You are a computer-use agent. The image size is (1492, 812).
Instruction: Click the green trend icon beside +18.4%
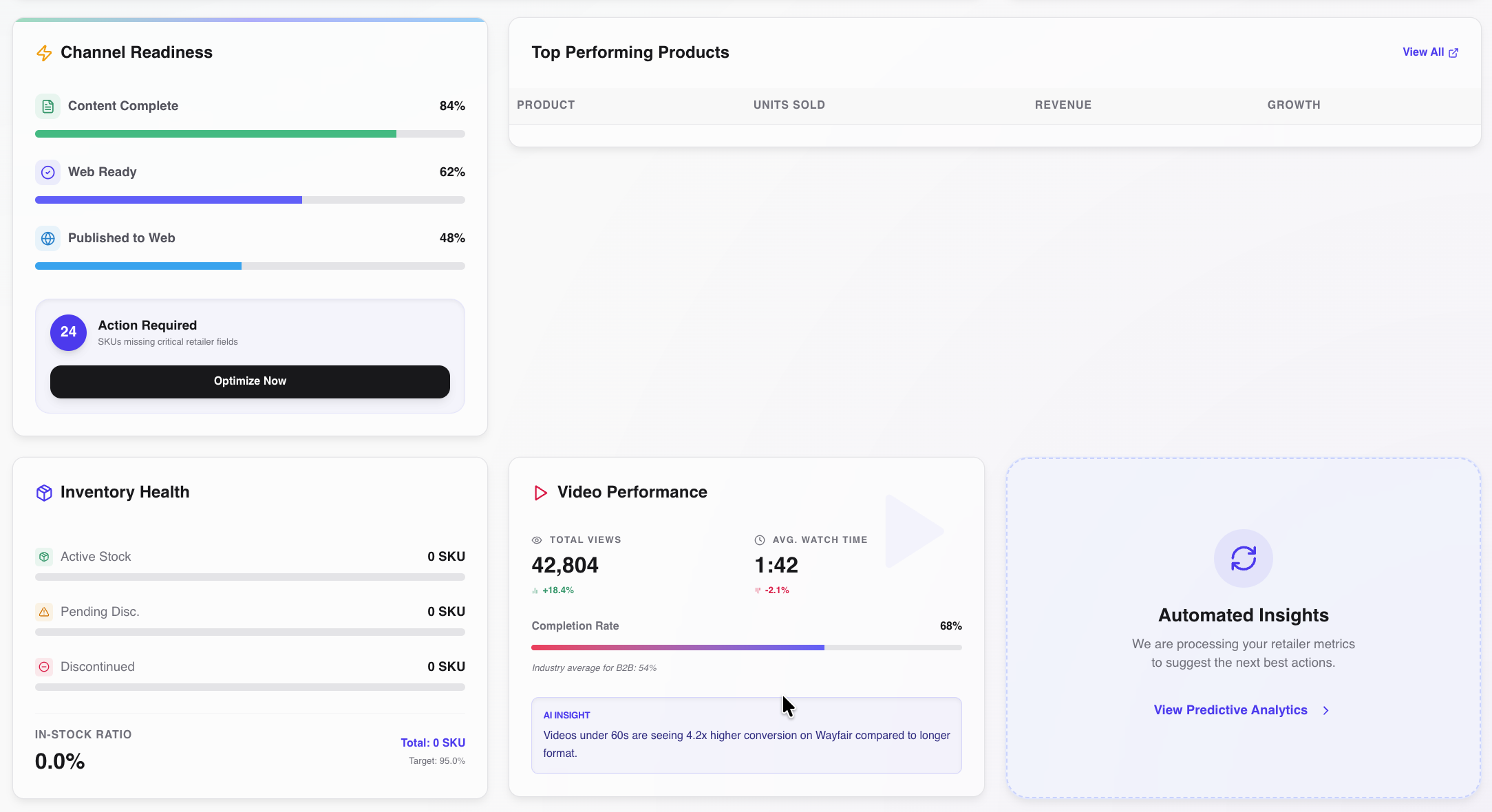[535, 590]
